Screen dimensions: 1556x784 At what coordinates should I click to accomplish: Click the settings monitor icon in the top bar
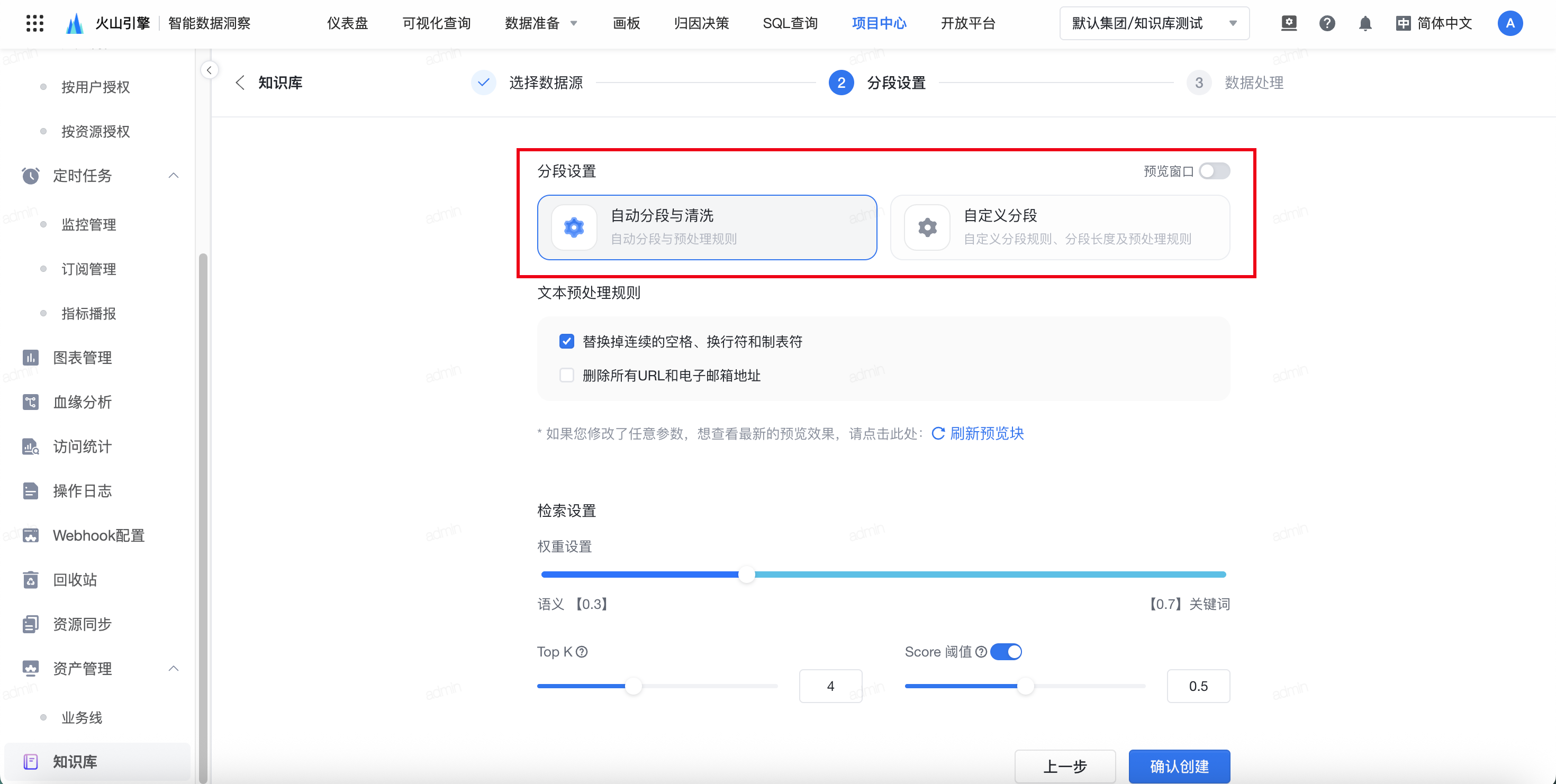pos(1288,23)
